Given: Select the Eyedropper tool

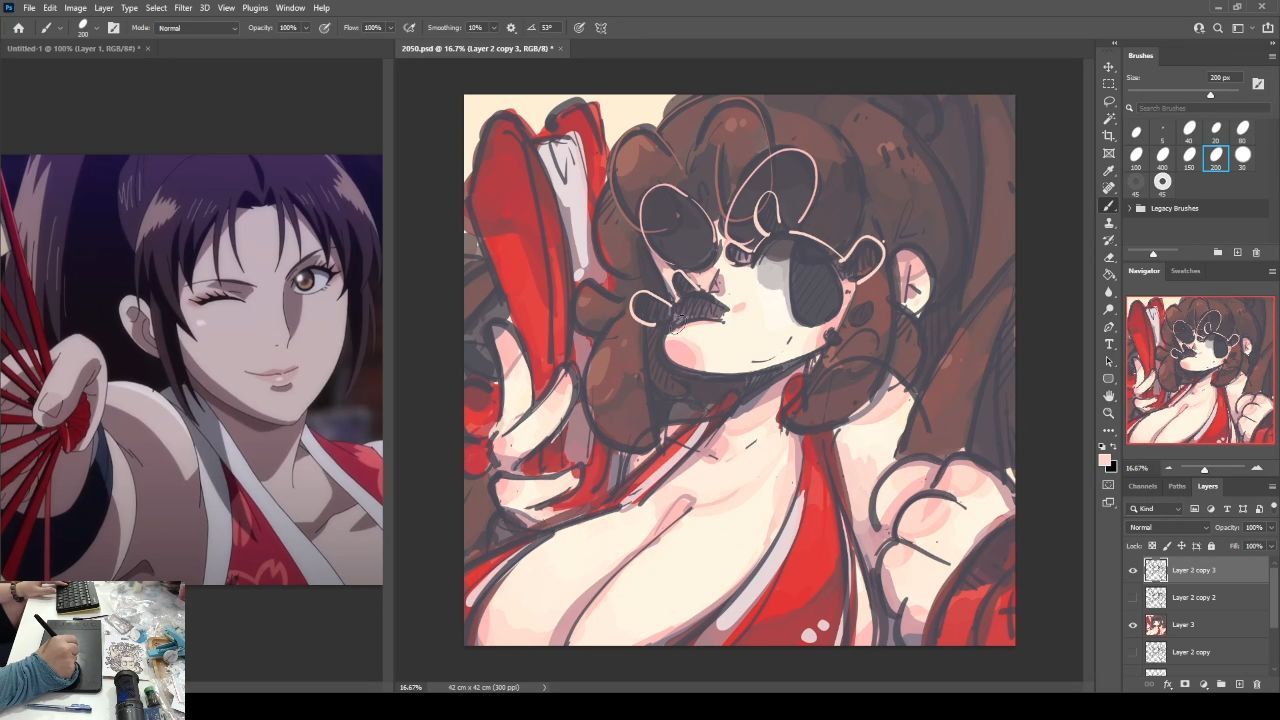Looking at the screenshot, I should [x=1108, y=171].
